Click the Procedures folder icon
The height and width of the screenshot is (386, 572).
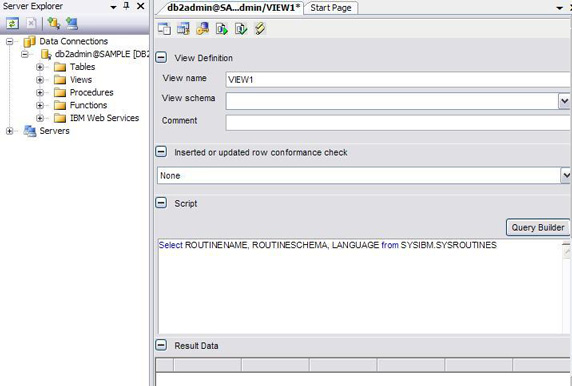(x=60, y=93)
